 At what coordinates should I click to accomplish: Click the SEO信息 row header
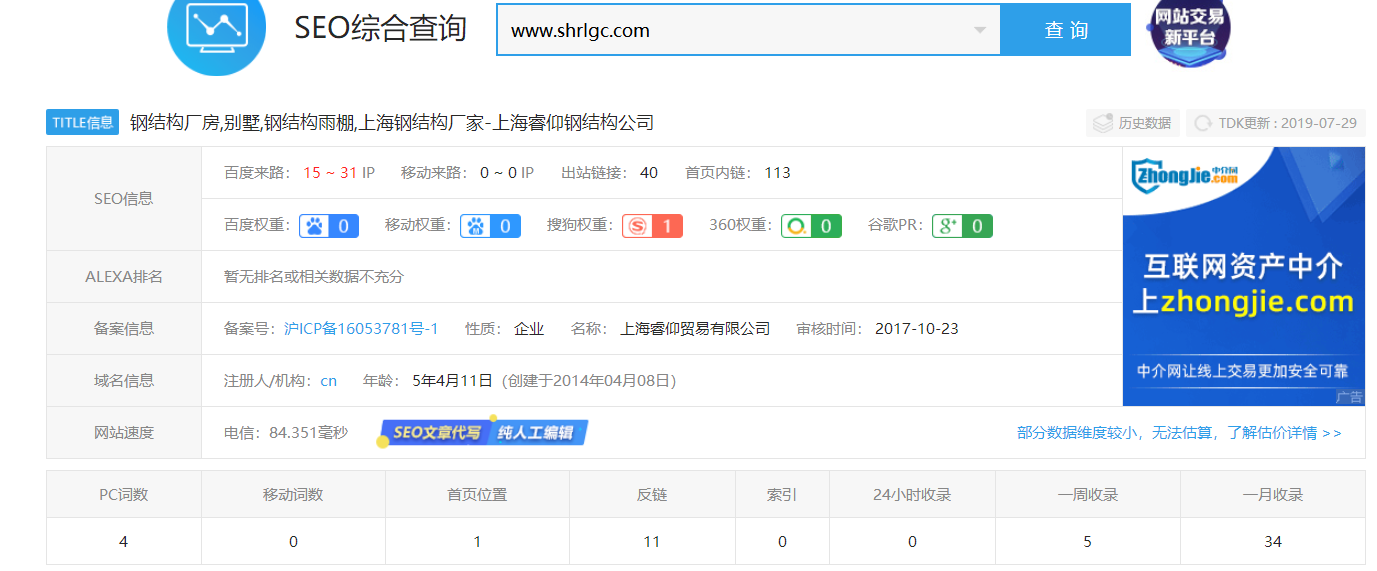pyautogui.click(x=124, y=198)
